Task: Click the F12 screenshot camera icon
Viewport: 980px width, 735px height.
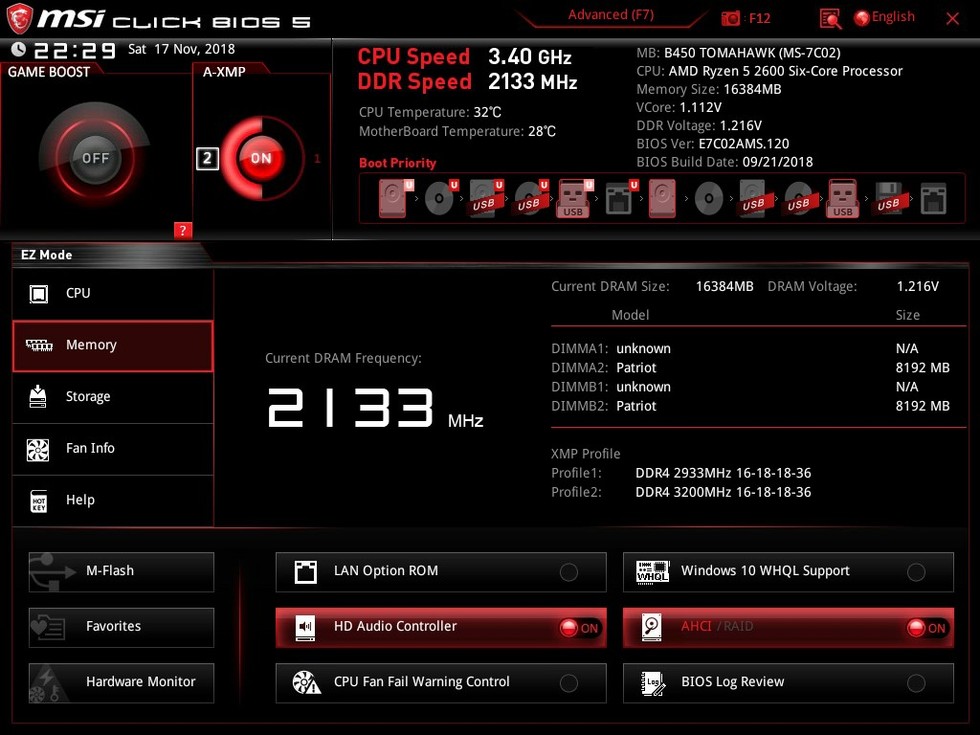Action: 730,18
